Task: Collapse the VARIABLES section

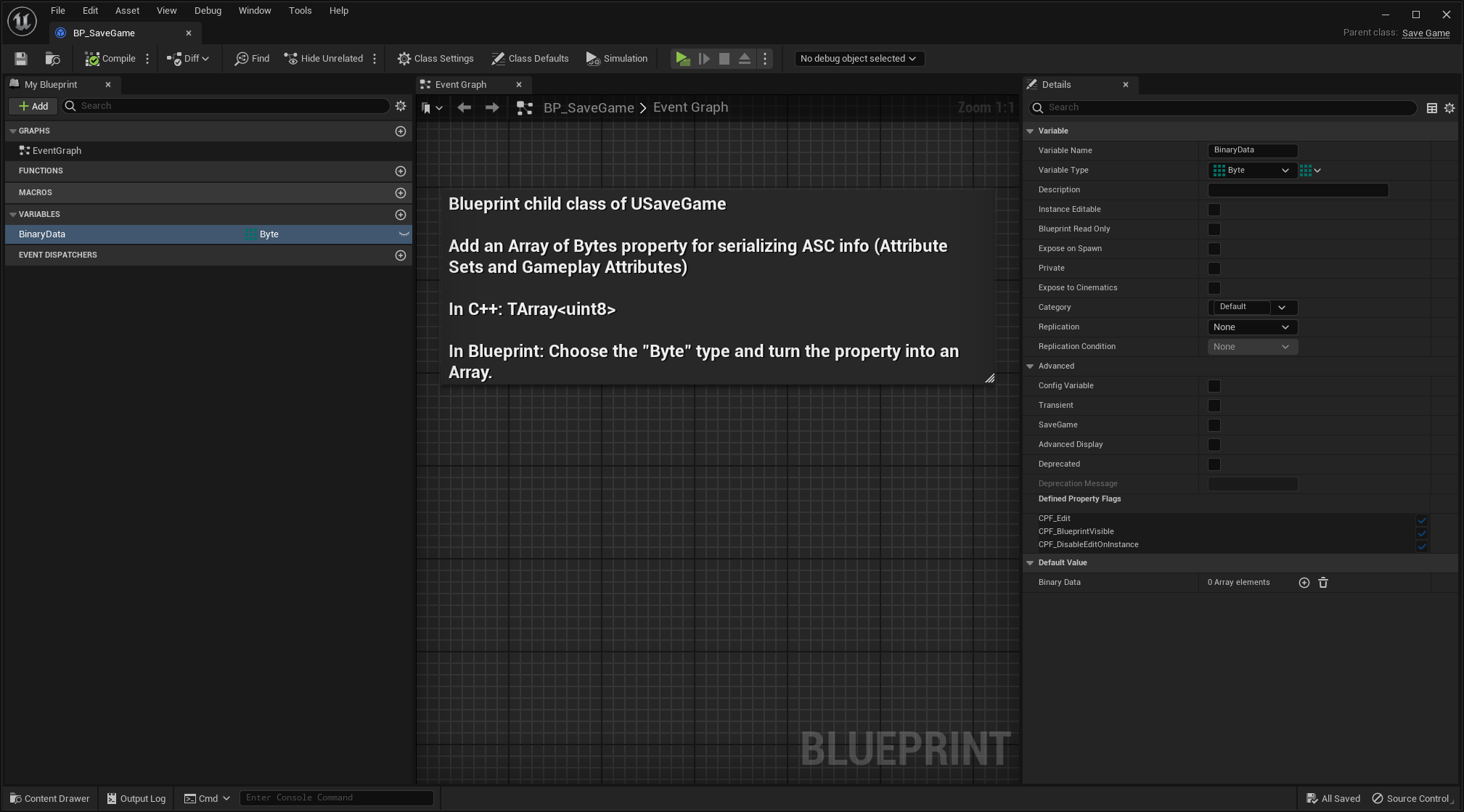Action: (12, 215)
